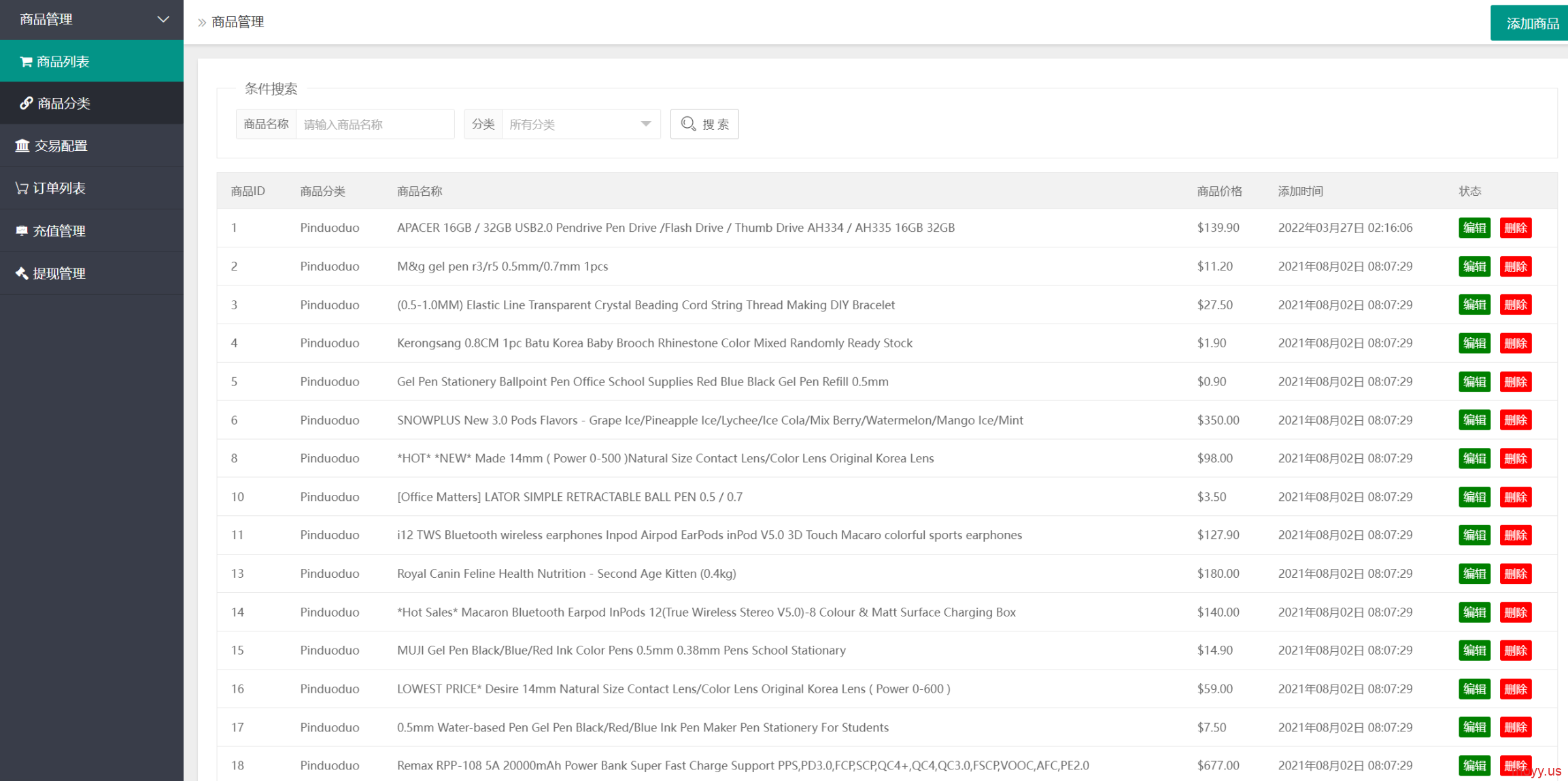Edit the SNOWPLUS New 3.0 Pods product

(1474, 420)
